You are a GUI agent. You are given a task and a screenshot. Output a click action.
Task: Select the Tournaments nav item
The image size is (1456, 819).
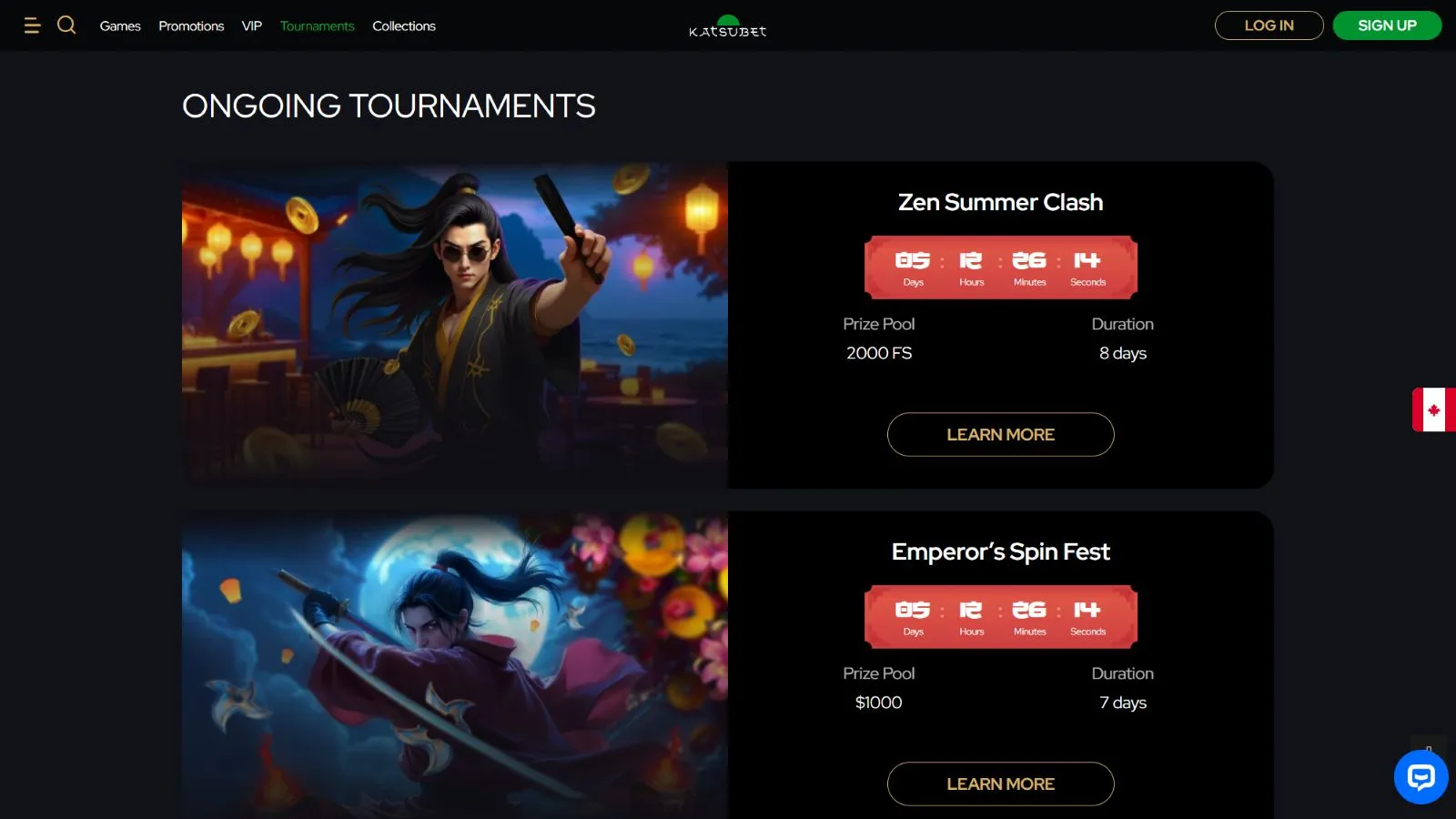click(x=318, y=25)
